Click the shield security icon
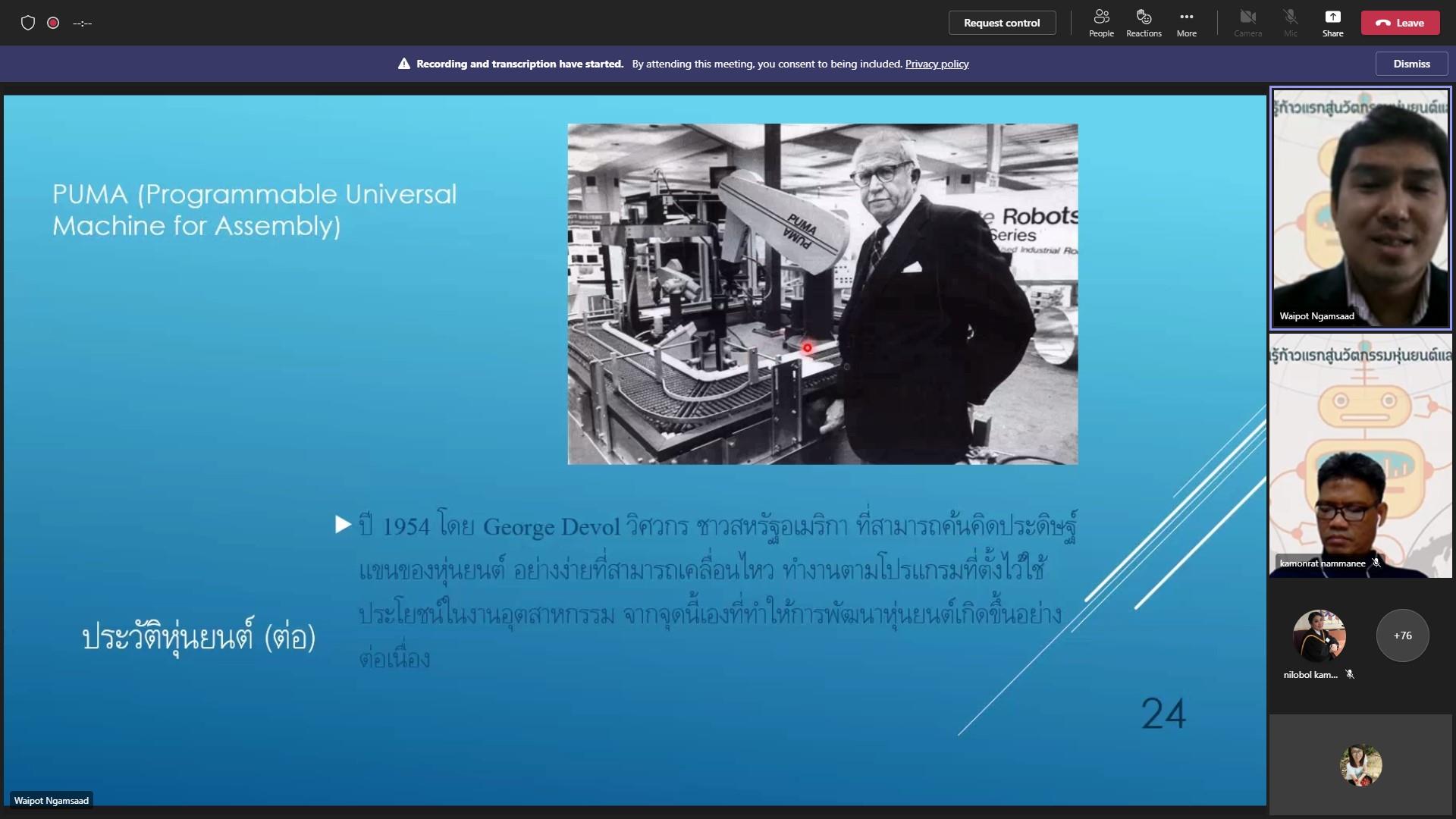The height and width of the screenshot is (819, 1456). point(28,23)
